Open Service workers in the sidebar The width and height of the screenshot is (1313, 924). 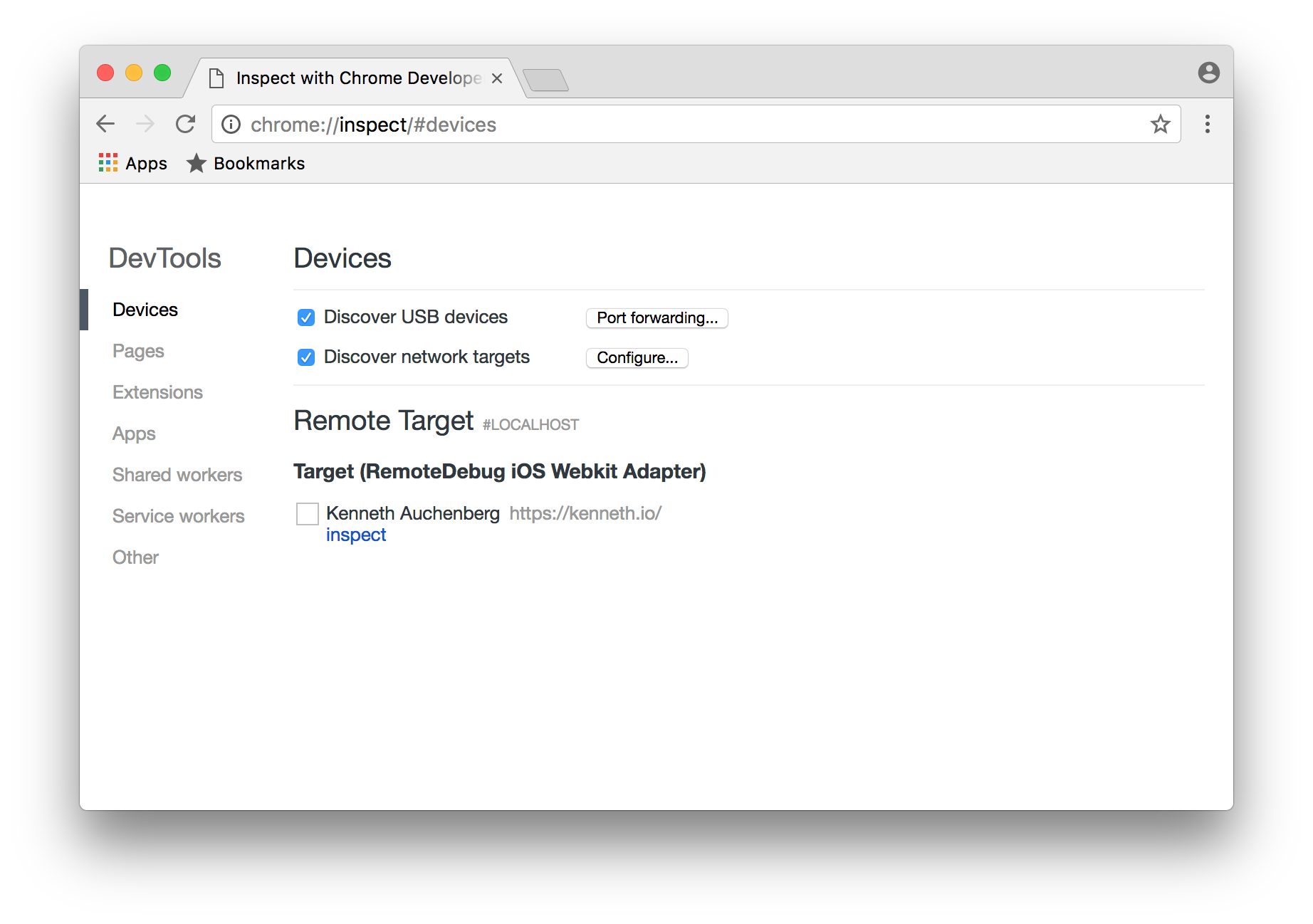[178, 516]
